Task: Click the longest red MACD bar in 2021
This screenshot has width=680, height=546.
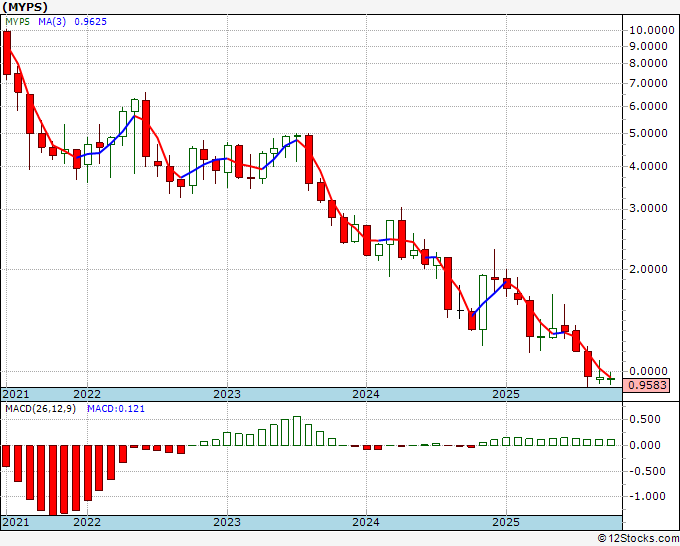Action: pos(53,480)
